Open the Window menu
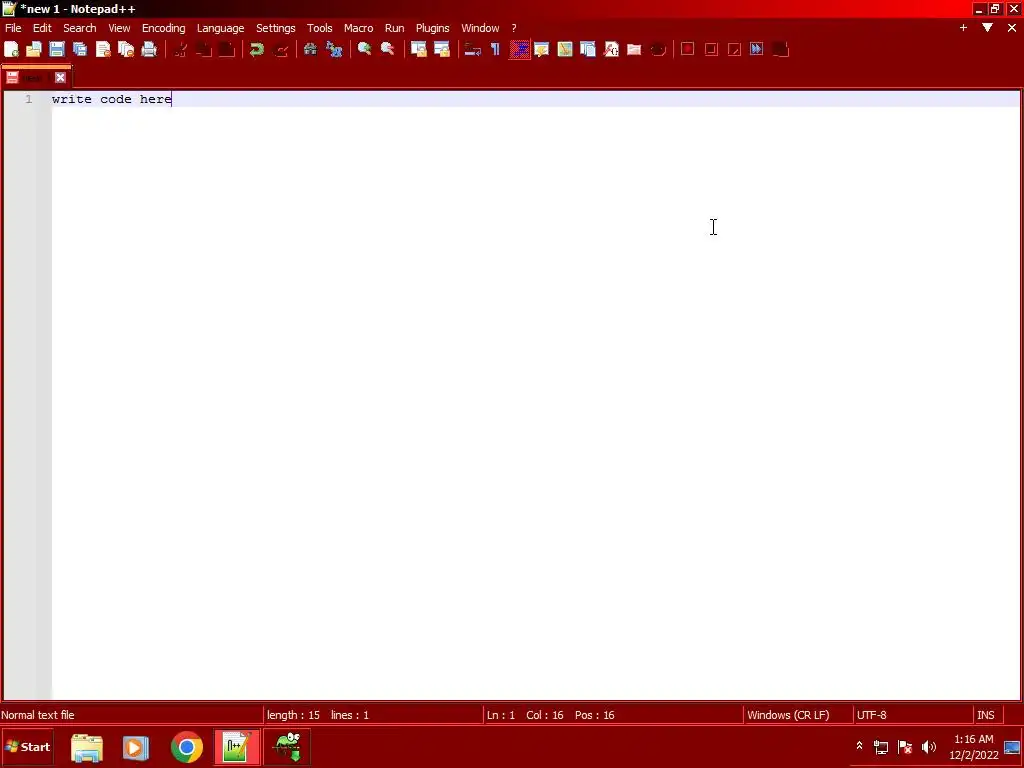Viewport: 1024px width, 768px height. [x=480, y=28]
